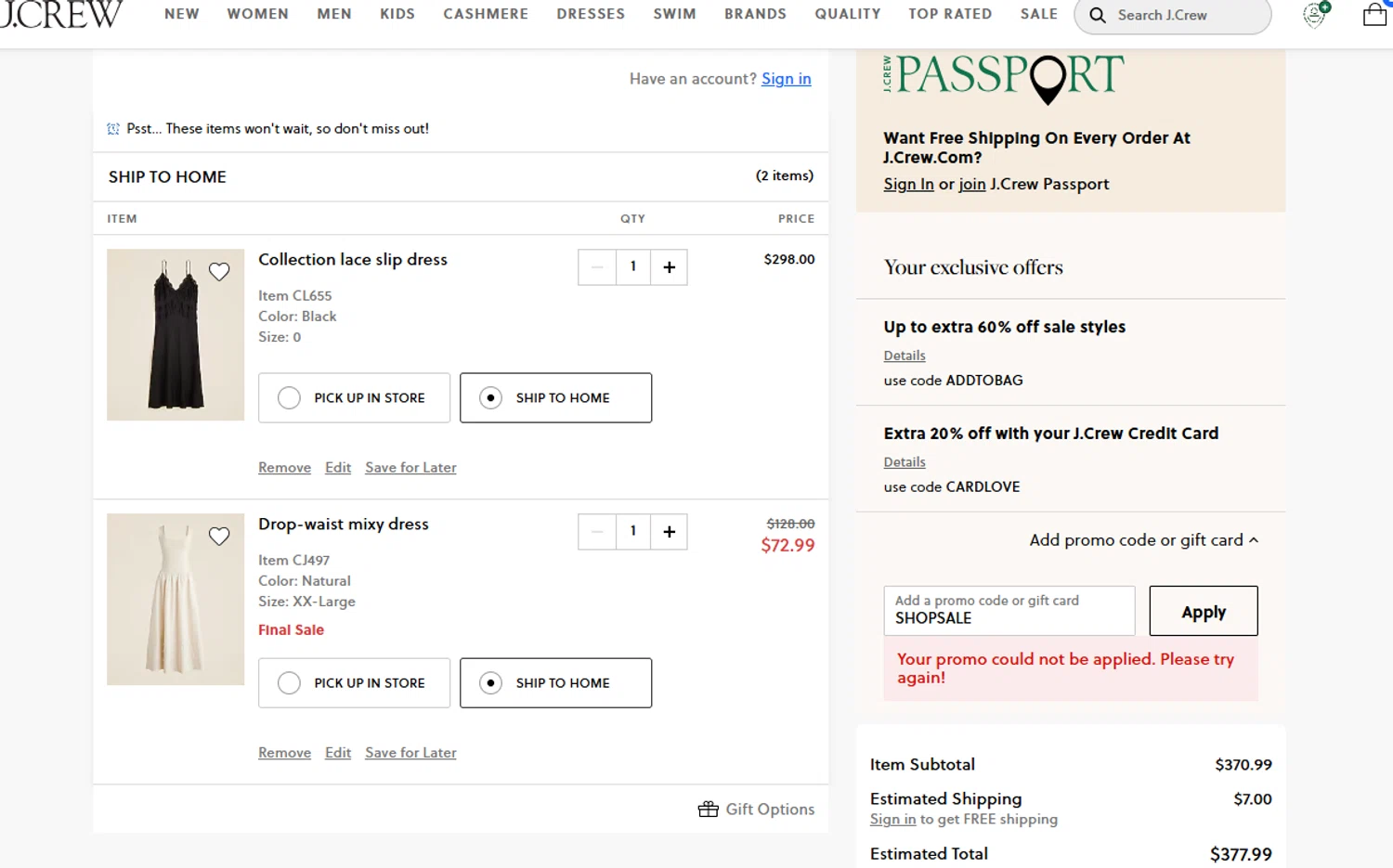Open the NEW menu
1393x868 pixels.
click(x=182, y=14)
